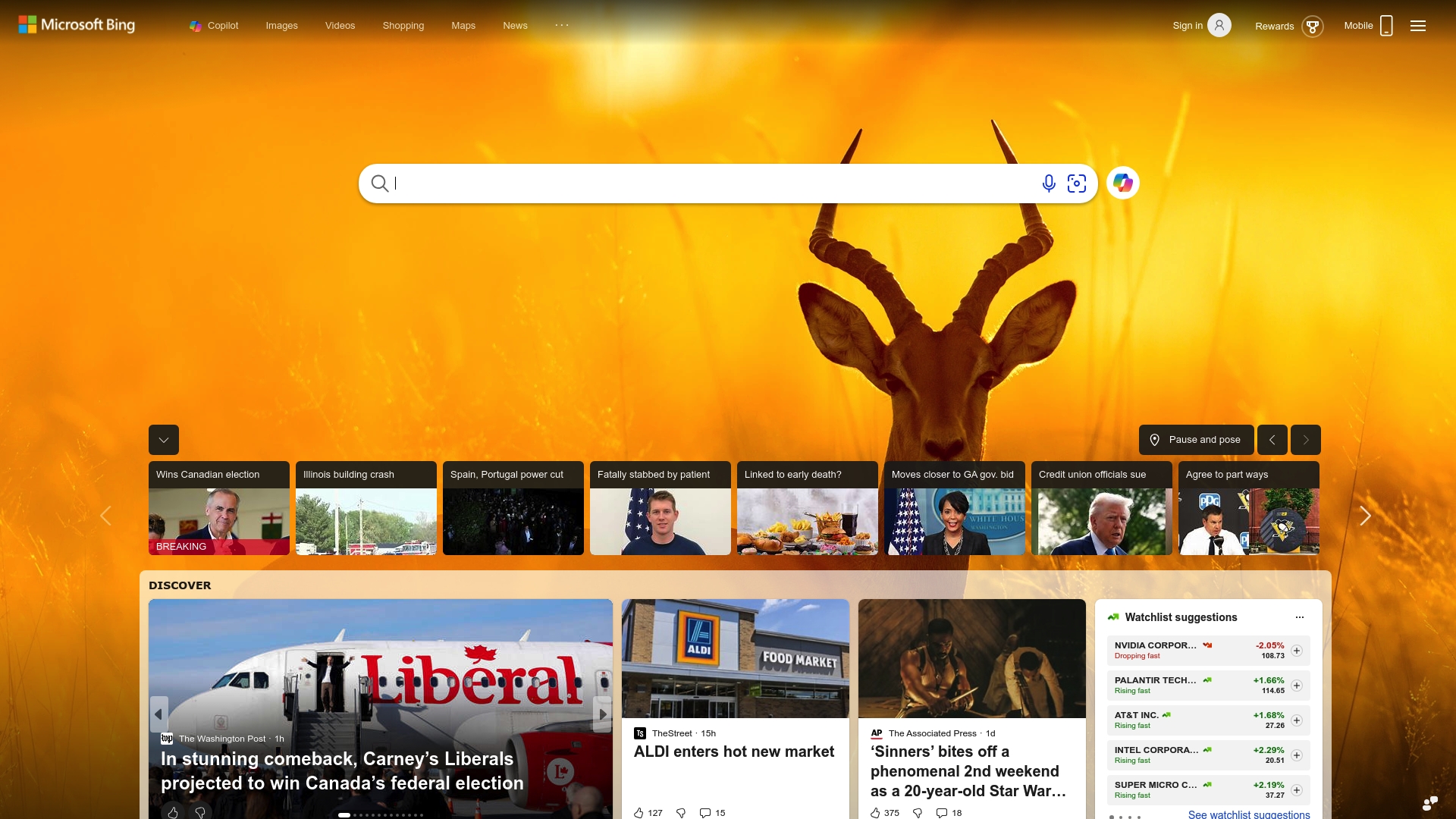Open Maps from the navigation bar
Viewport: 1456px width, 819px height.
[463, 25]
